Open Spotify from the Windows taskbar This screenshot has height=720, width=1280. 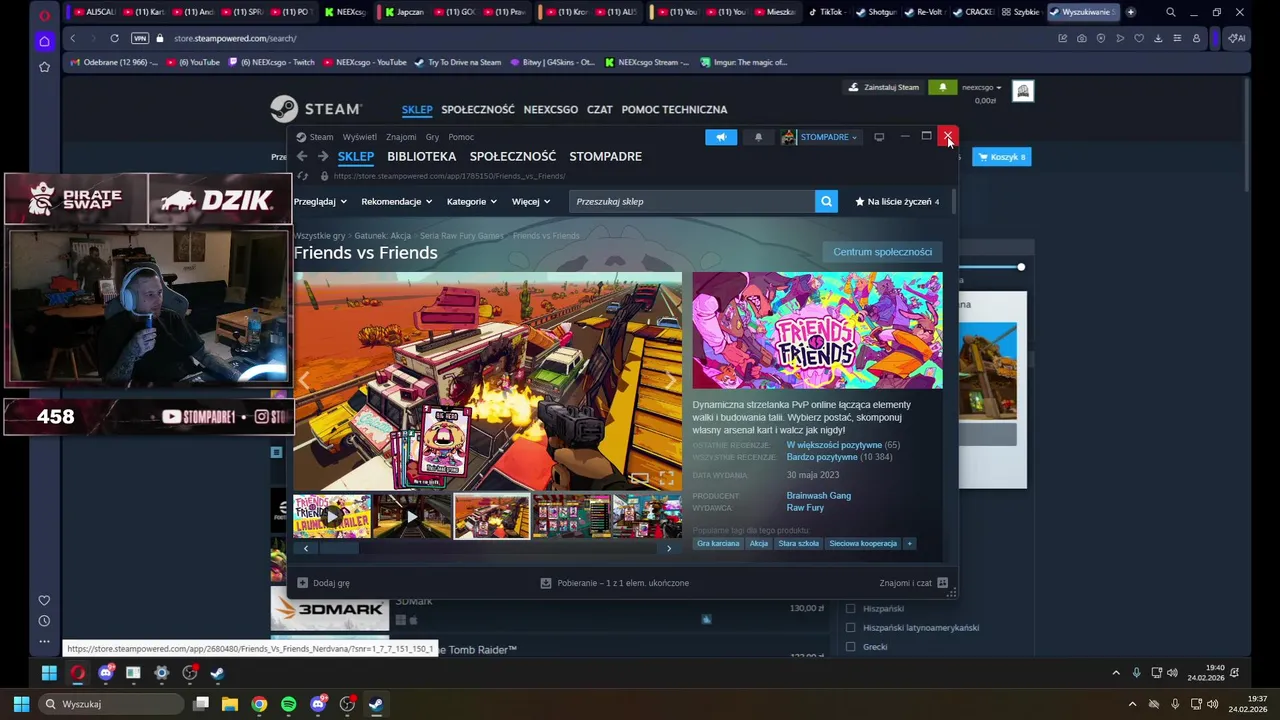(289, 704)
